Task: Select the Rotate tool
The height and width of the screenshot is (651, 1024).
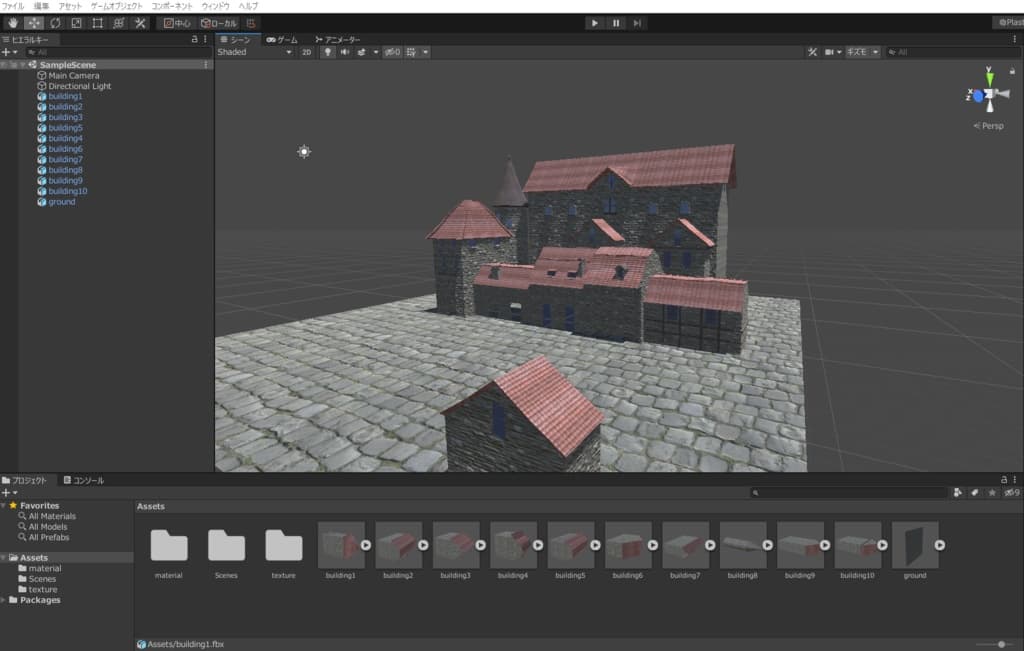Action: pyautogui.click(x=55, y=23)
